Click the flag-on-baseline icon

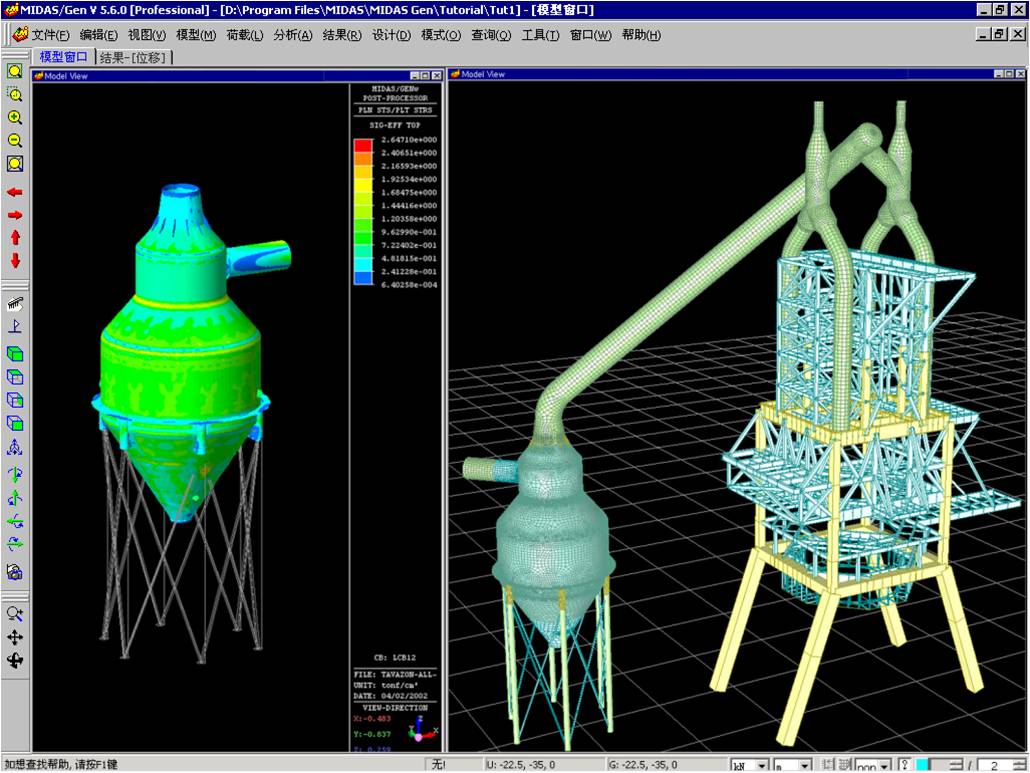click(x=14, y=326)
